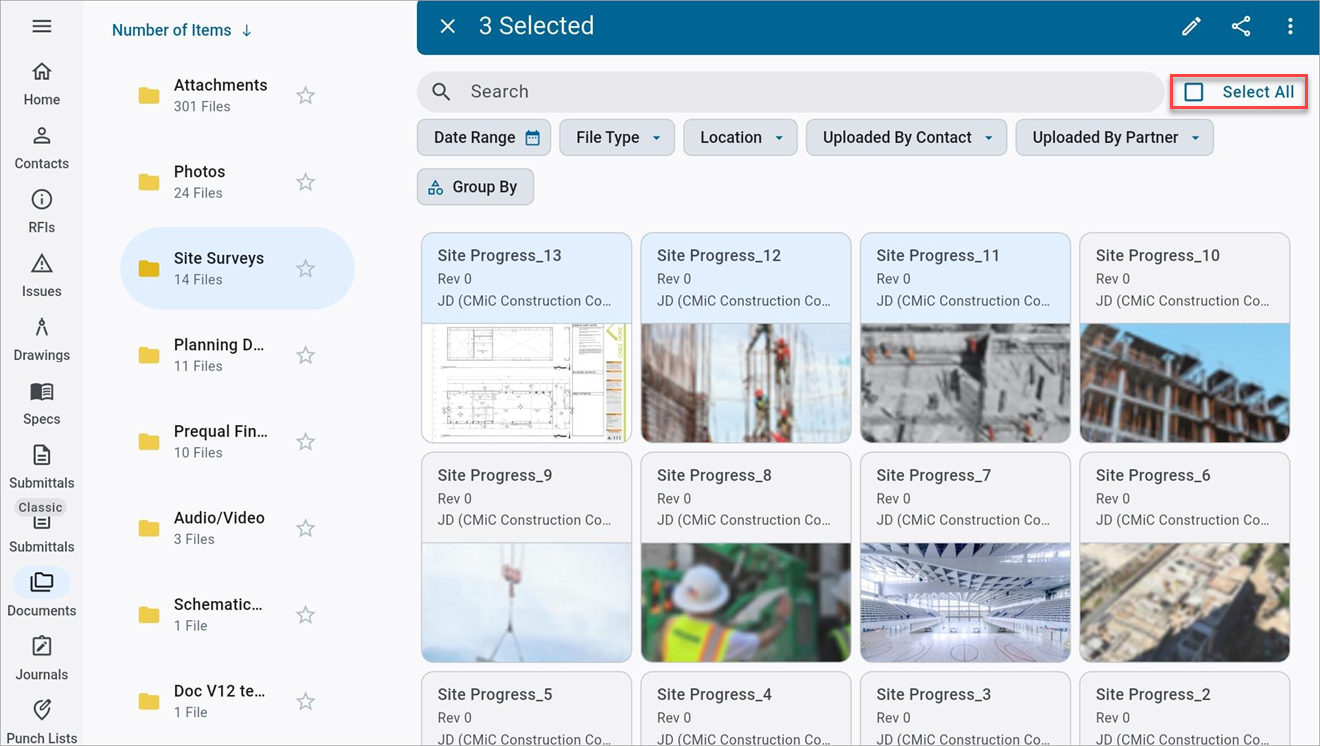This screenshot has width=1320, height=746.
Task: Select the Site Progress_7 arena thumbnail
Action: click(965, 602)
